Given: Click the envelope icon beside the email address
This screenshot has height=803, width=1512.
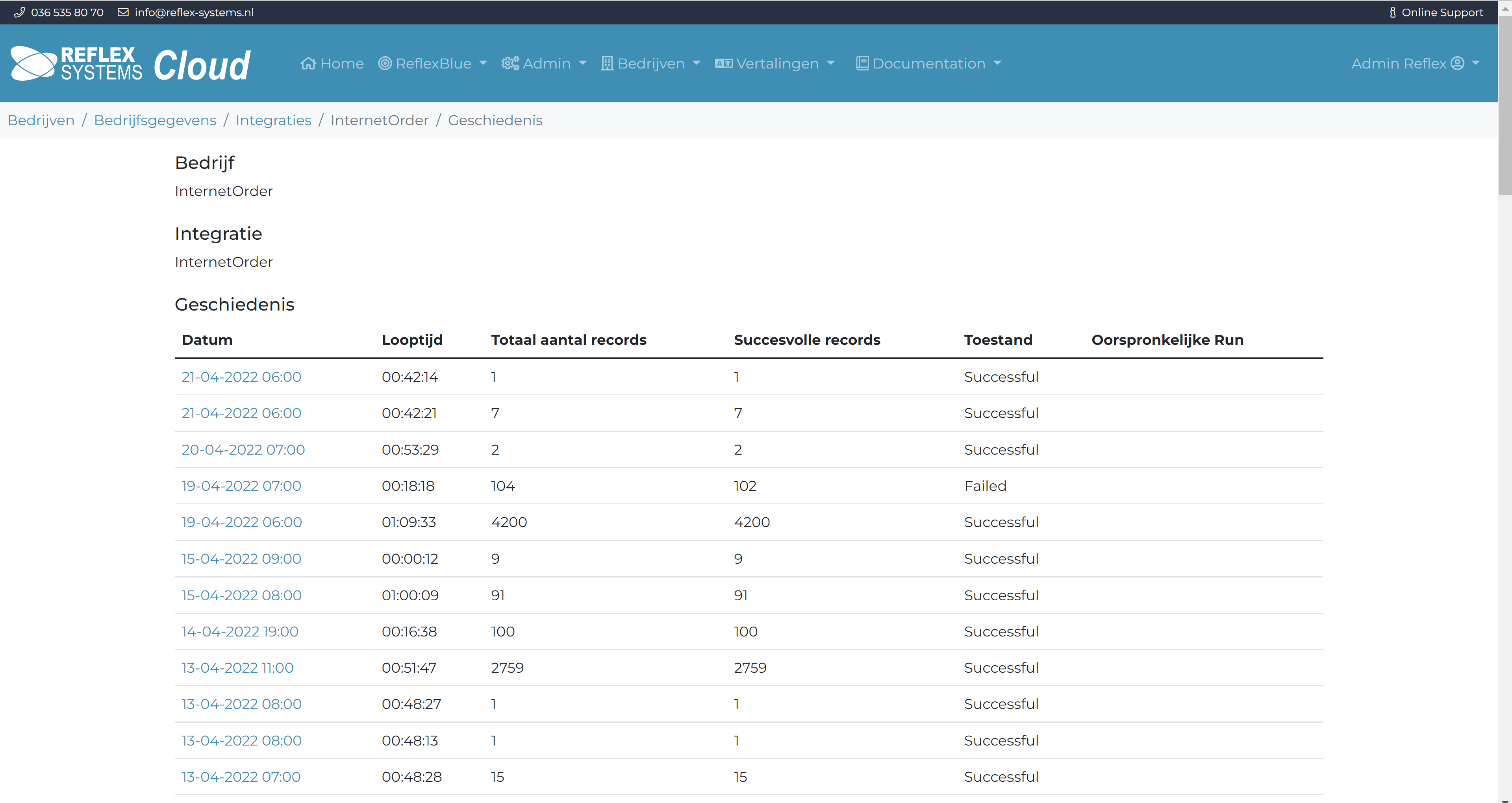Looking at the screenshot, I should pos(123,12).
